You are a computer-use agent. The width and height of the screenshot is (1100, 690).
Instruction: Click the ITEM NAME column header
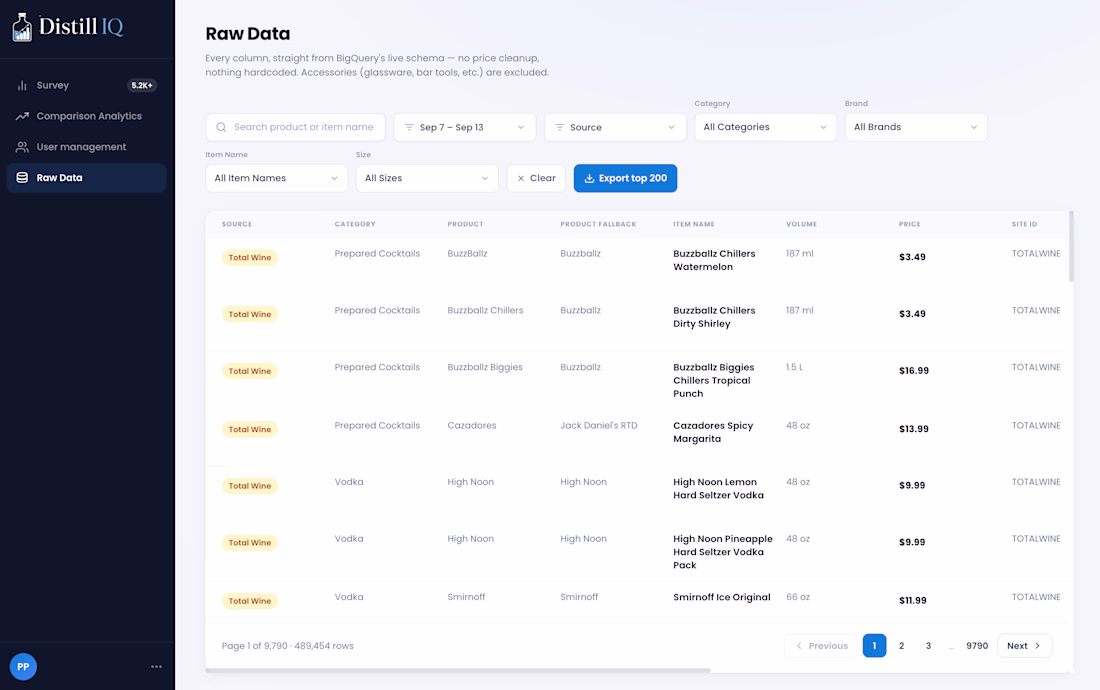coord(694,224)
